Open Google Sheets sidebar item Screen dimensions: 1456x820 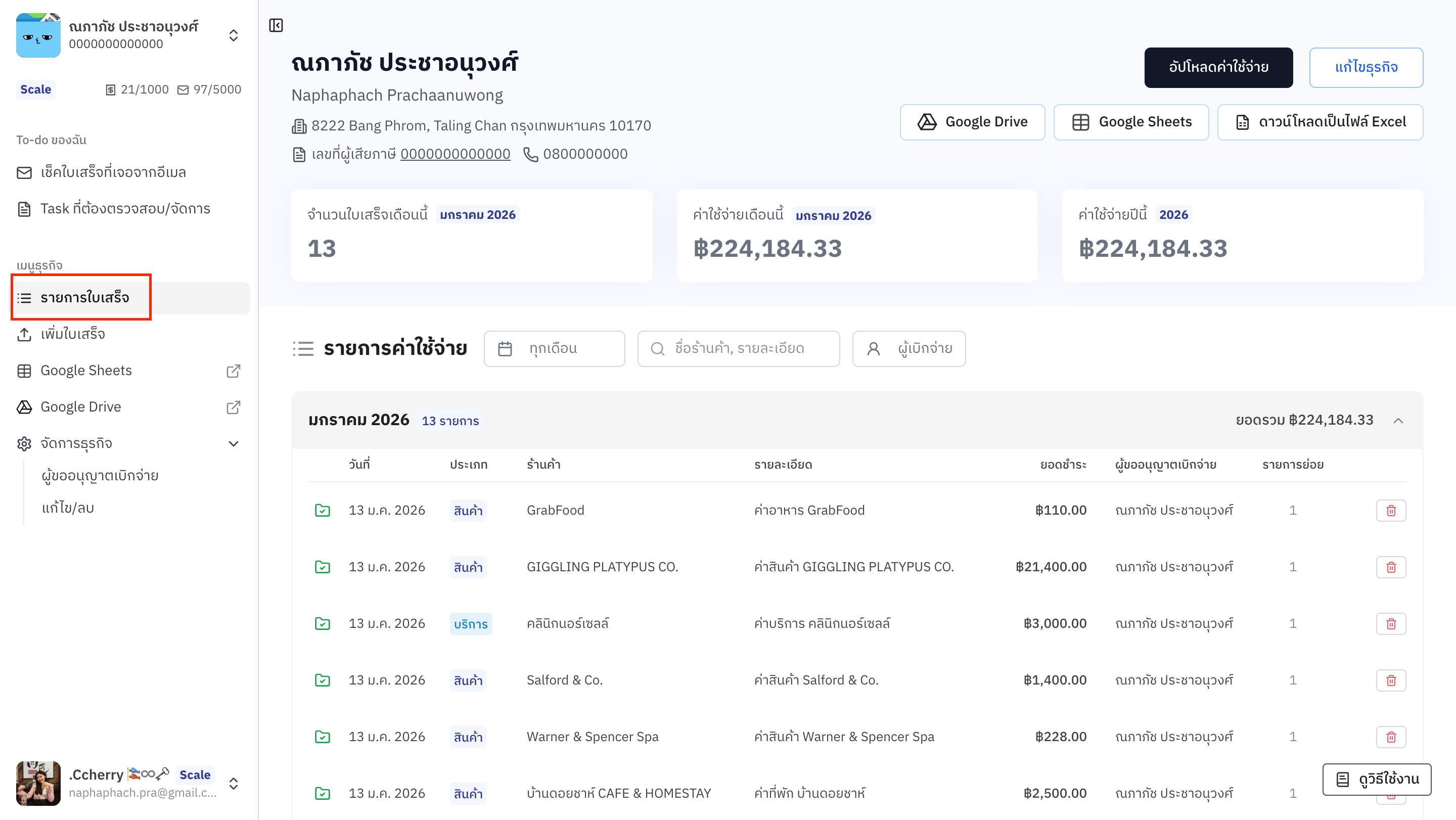[130, 371]
